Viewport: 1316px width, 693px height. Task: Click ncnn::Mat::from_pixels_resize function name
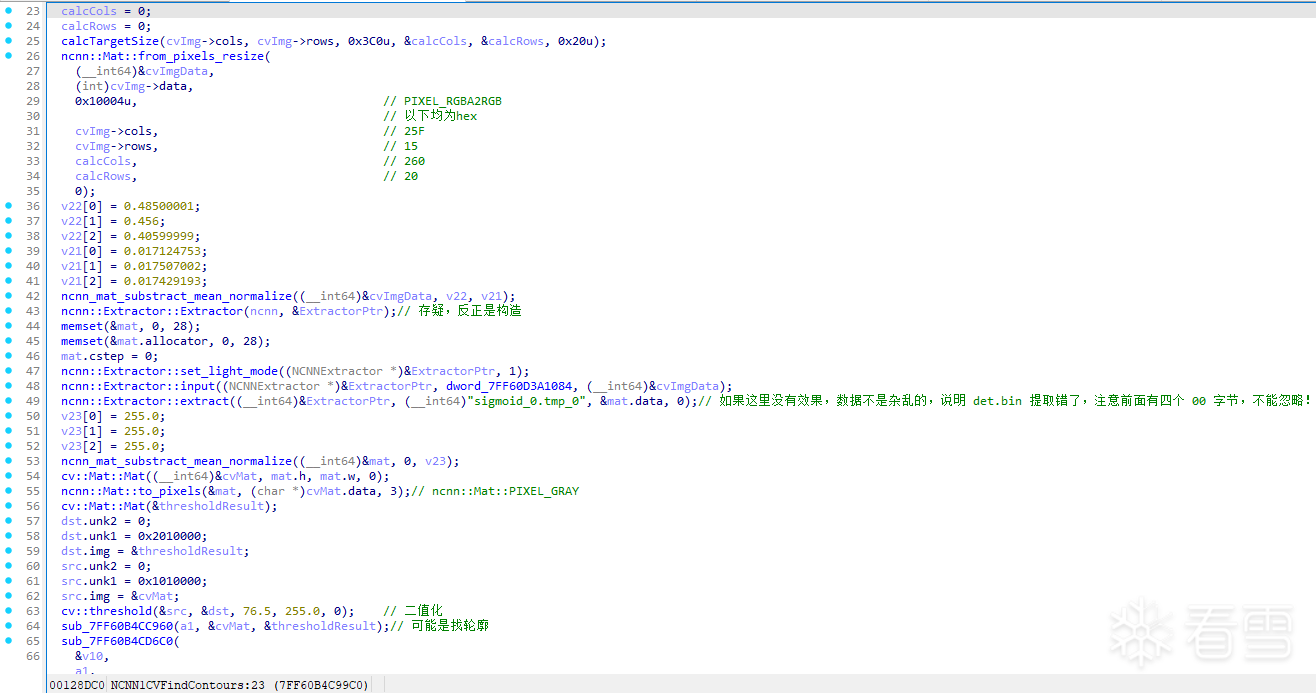(162, 56)
